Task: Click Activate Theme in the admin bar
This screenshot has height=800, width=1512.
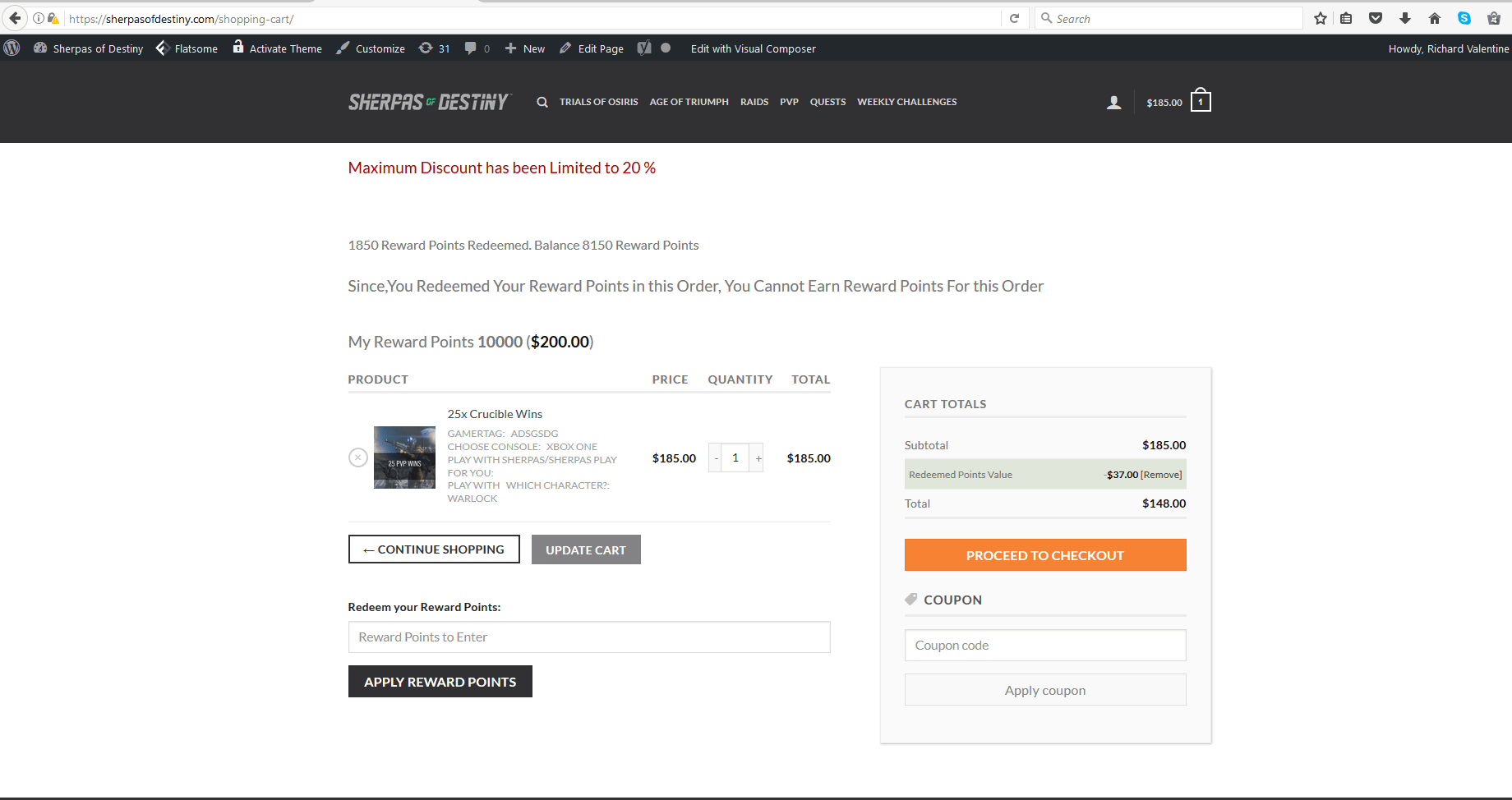Action: [277, 48]
